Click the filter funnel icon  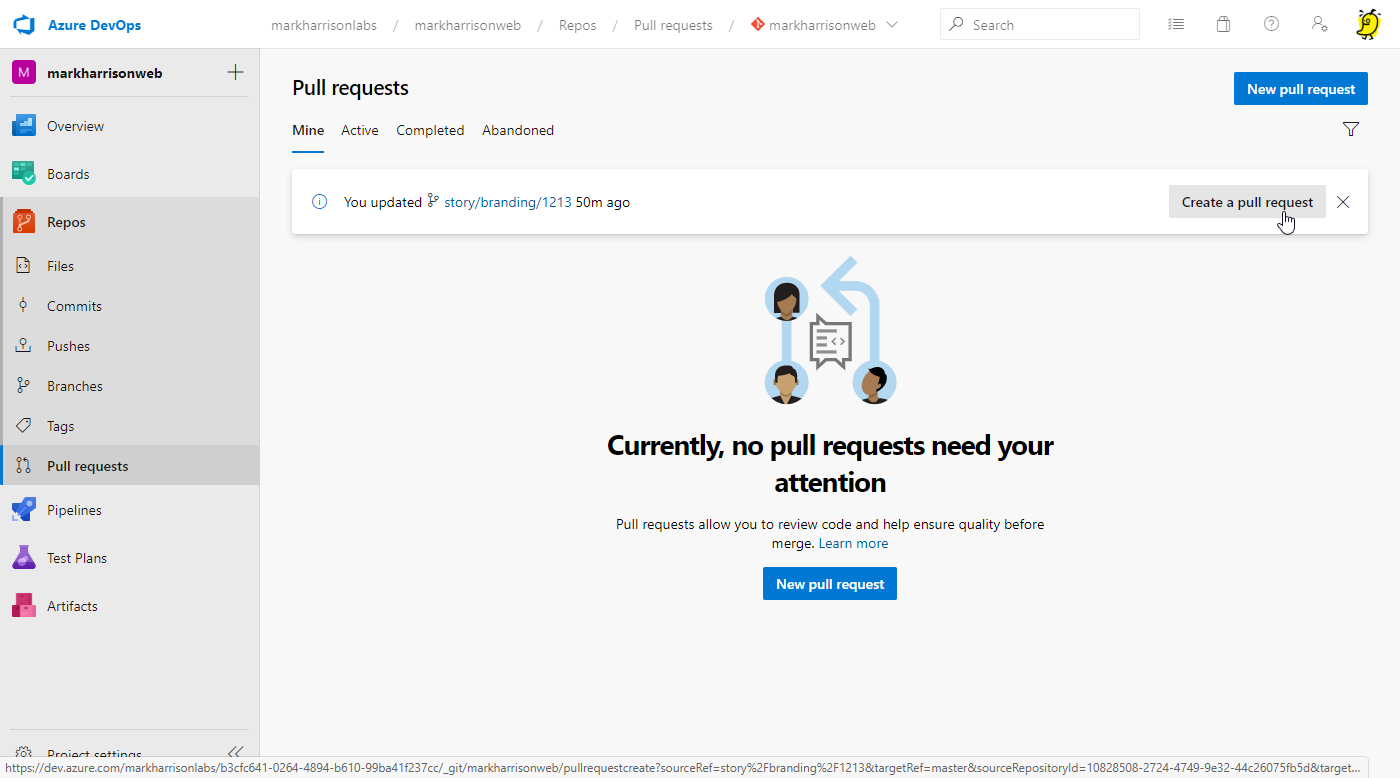[1351, 129]
